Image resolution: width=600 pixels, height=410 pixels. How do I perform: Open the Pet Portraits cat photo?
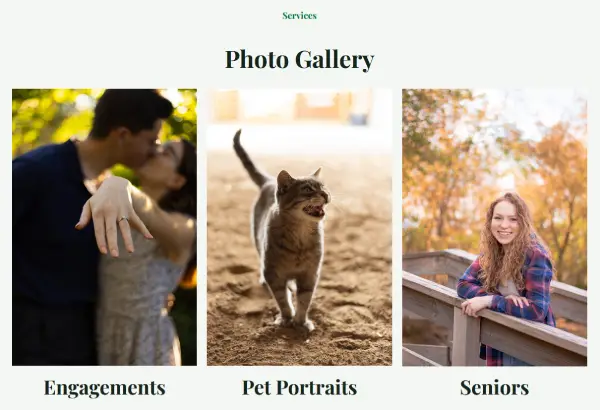299,227
